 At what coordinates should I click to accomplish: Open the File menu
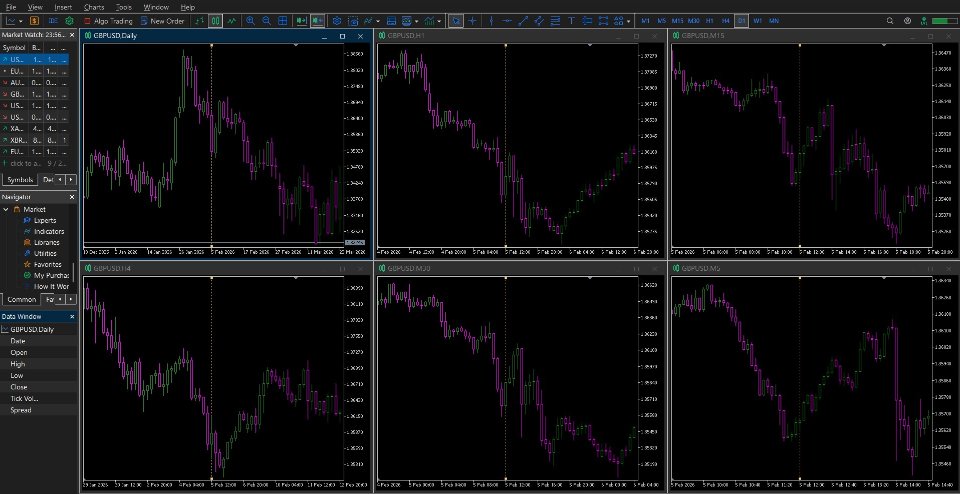[x=10, y=7]
